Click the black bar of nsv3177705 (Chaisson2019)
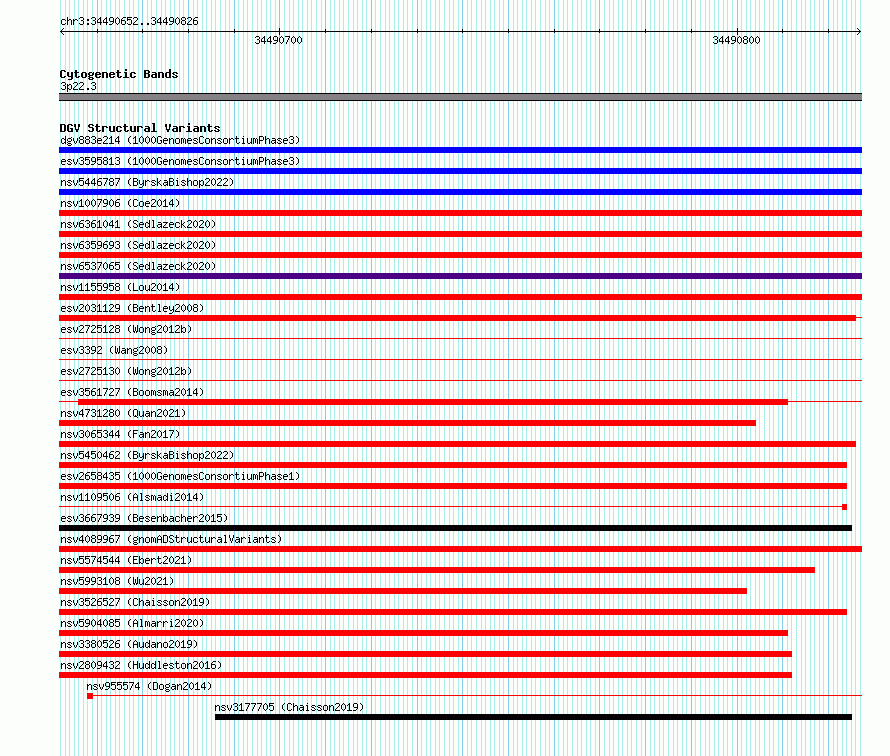This screenshot has height=756, width=890. tap(534, 717)
